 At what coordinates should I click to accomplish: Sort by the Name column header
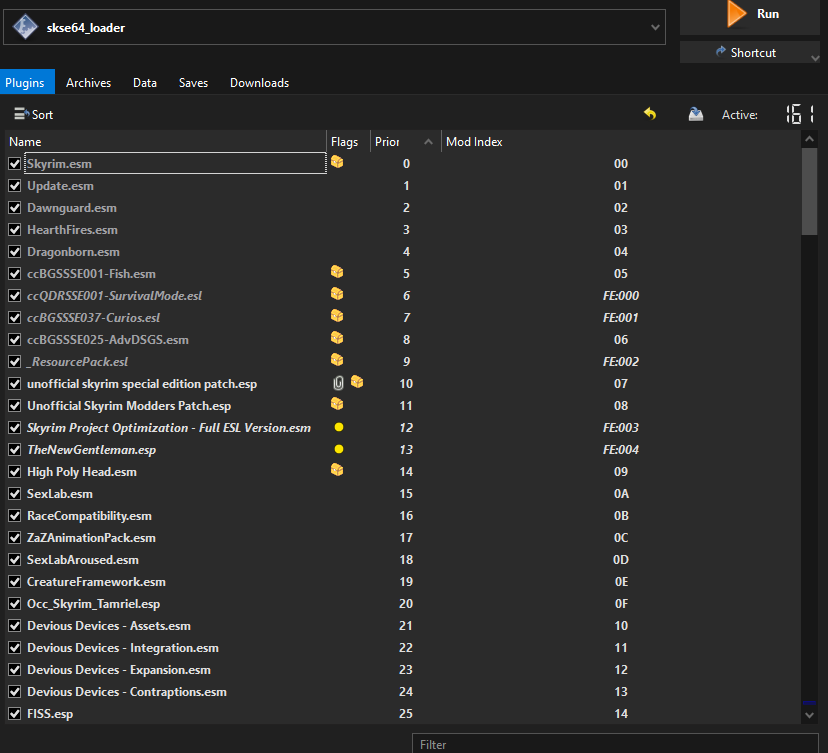point(166,142)
